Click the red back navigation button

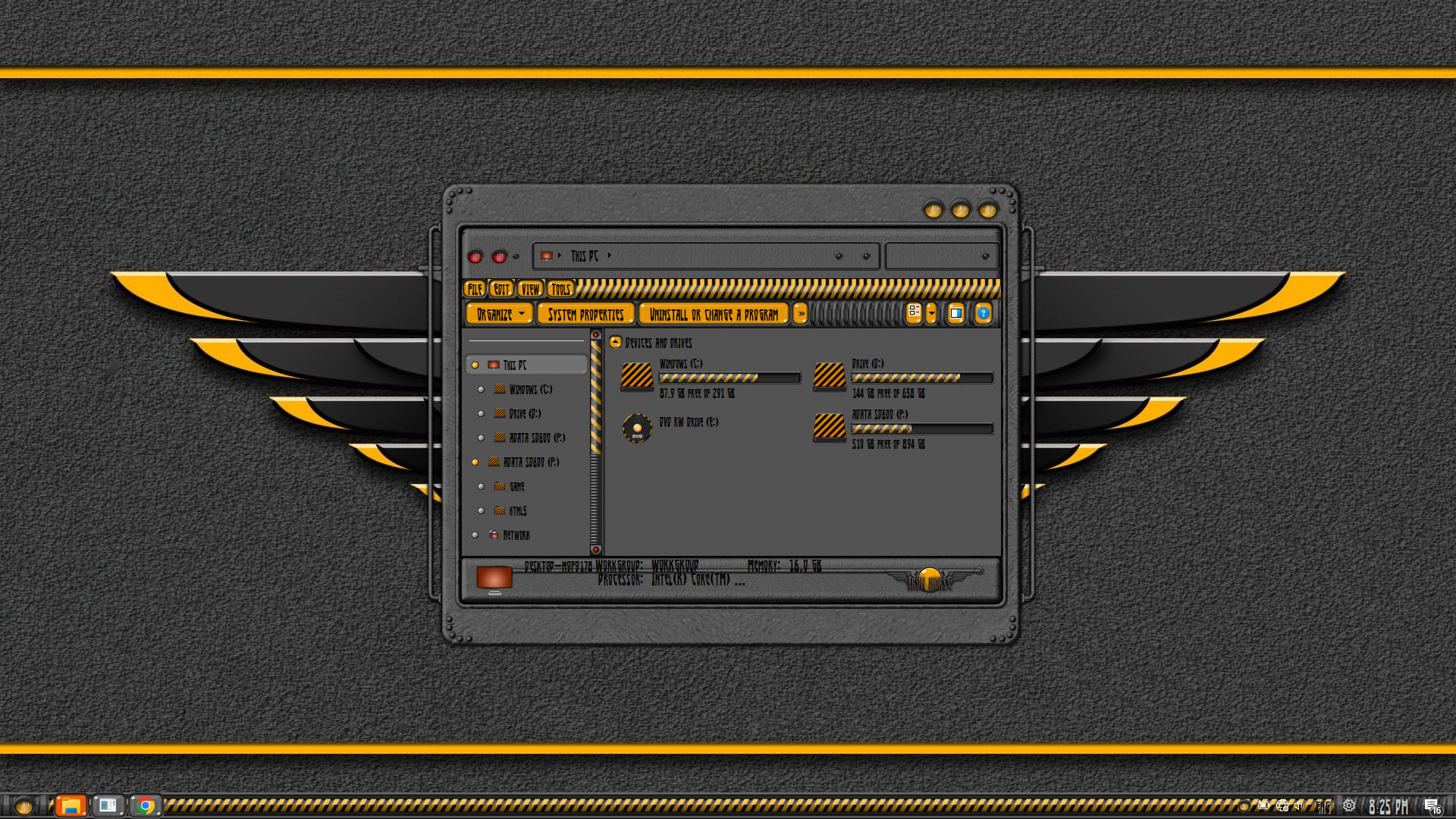pyautogui.click(x=475, y=256)
